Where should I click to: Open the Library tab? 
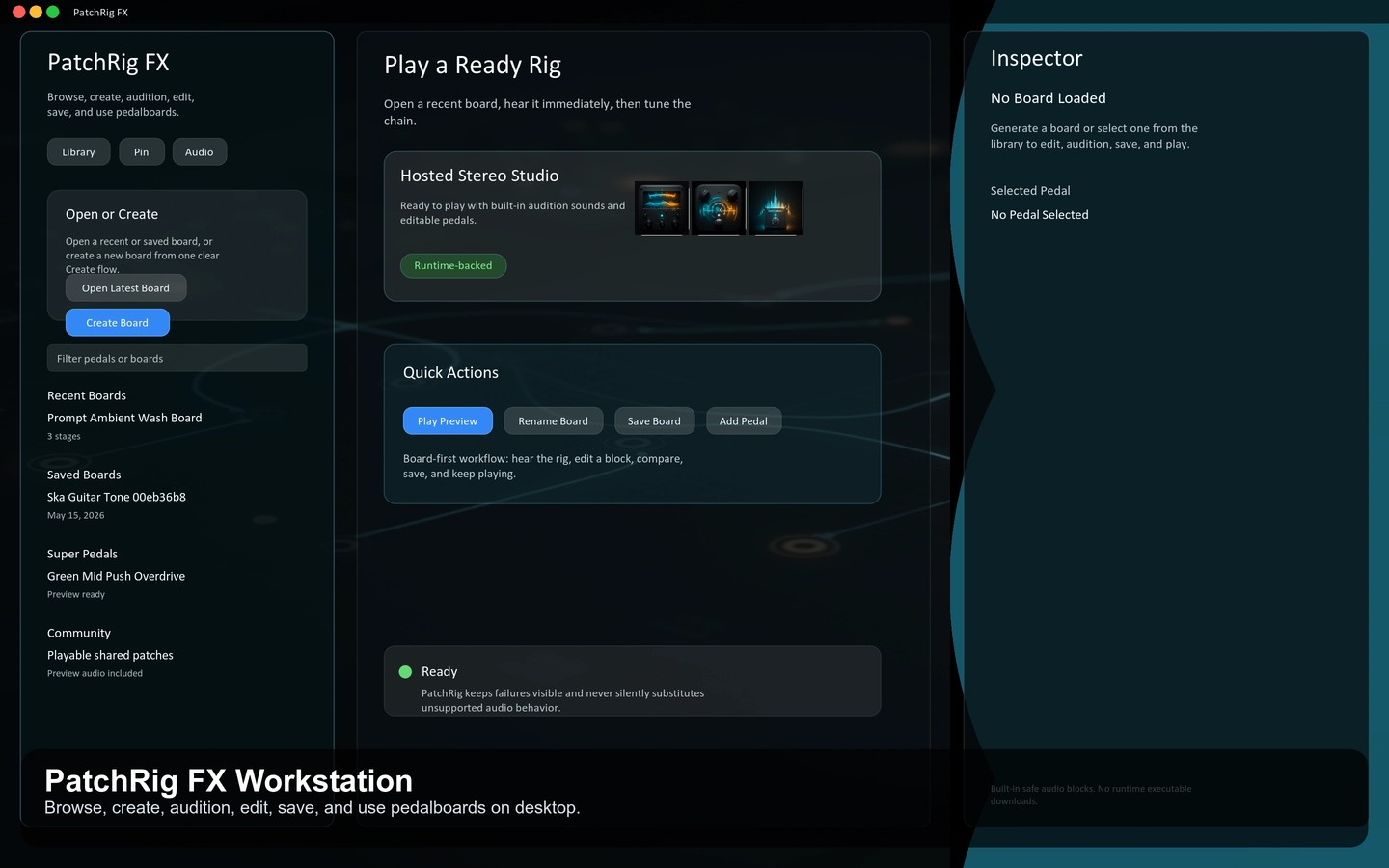pyautogui.click(x=78, y=152)
